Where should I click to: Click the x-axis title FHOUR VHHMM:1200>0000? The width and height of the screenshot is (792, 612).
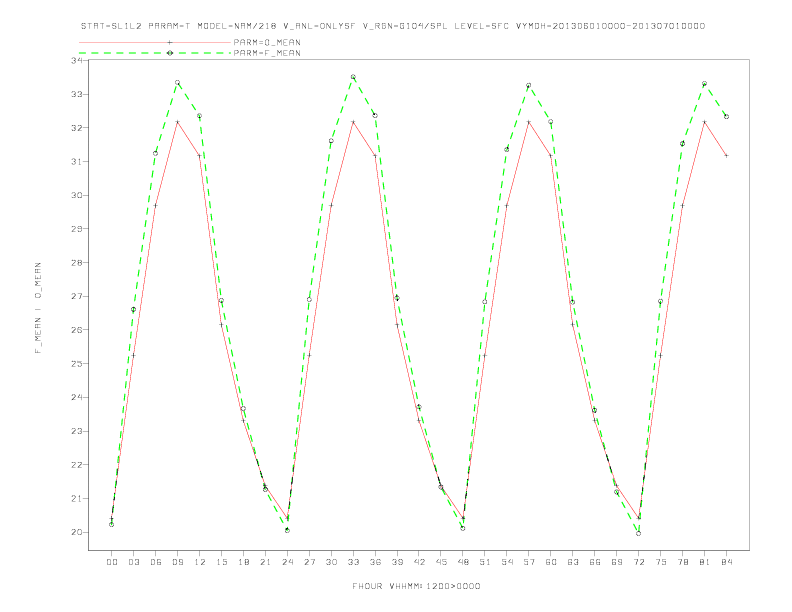416,586
